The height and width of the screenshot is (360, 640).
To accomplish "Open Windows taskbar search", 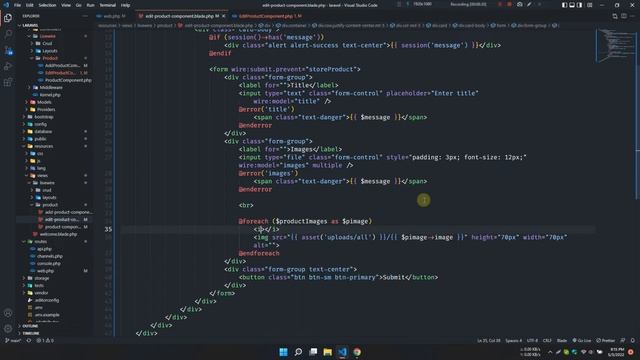I will (x=298, y=352).
